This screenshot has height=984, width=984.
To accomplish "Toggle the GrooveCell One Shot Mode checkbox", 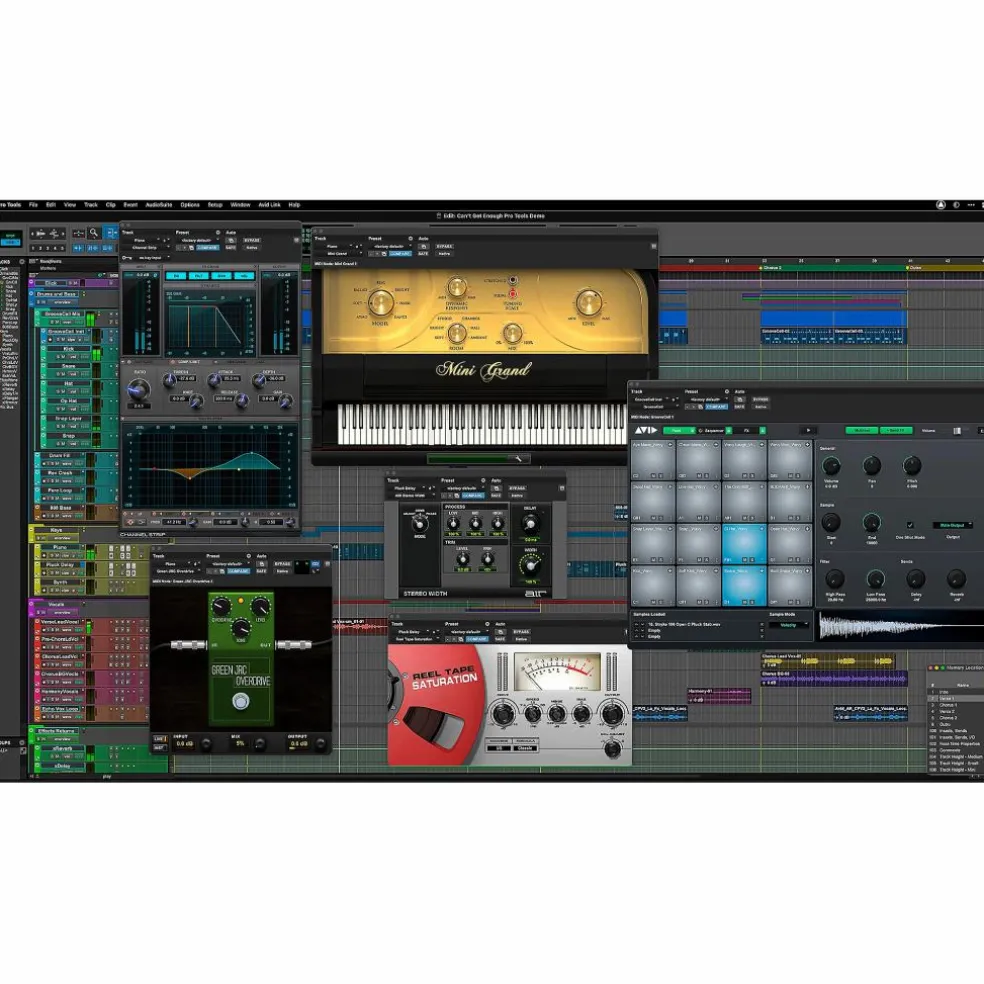I will 910,525.
